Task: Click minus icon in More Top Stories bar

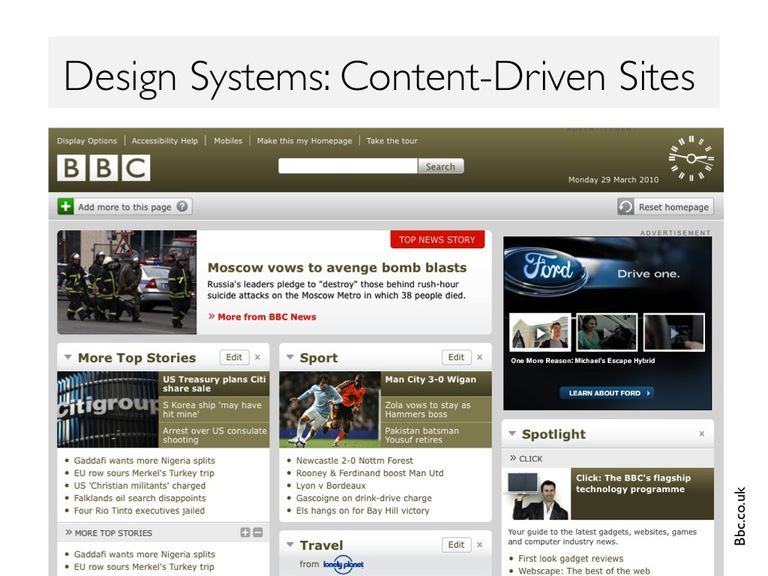Action: tap(258, 532)
